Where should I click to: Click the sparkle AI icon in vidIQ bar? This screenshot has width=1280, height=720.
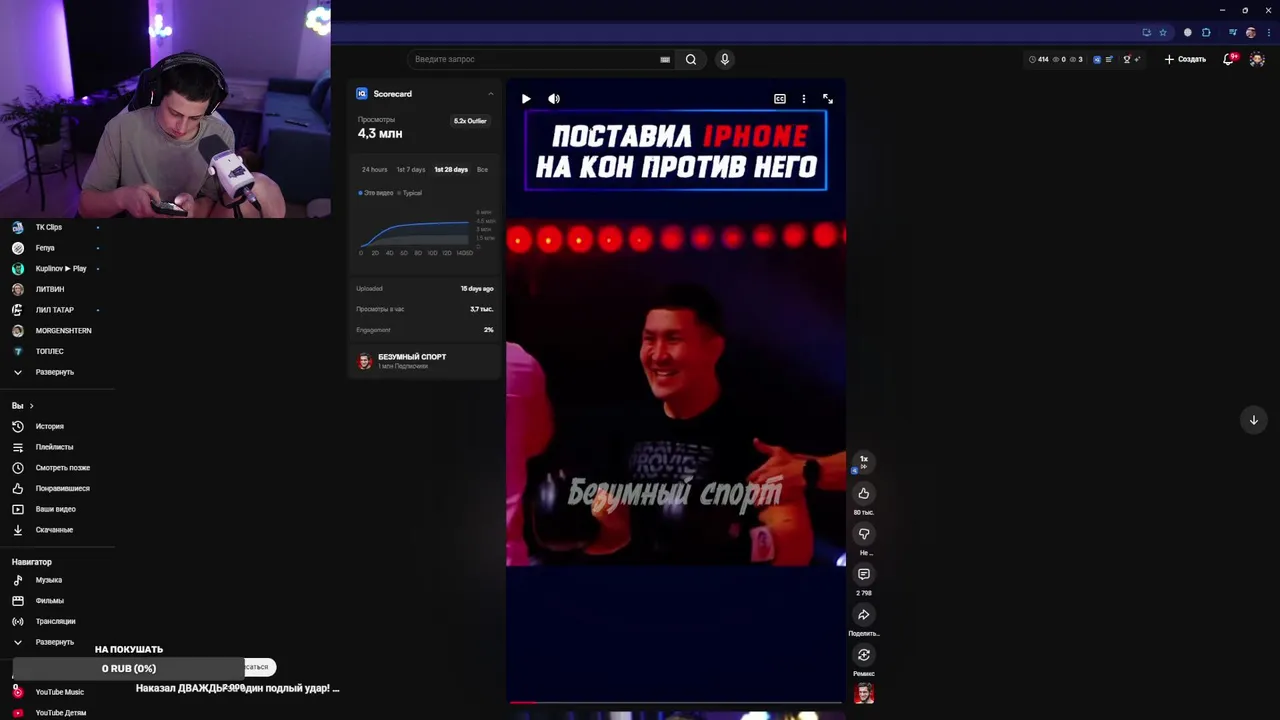pos(1139,59)
